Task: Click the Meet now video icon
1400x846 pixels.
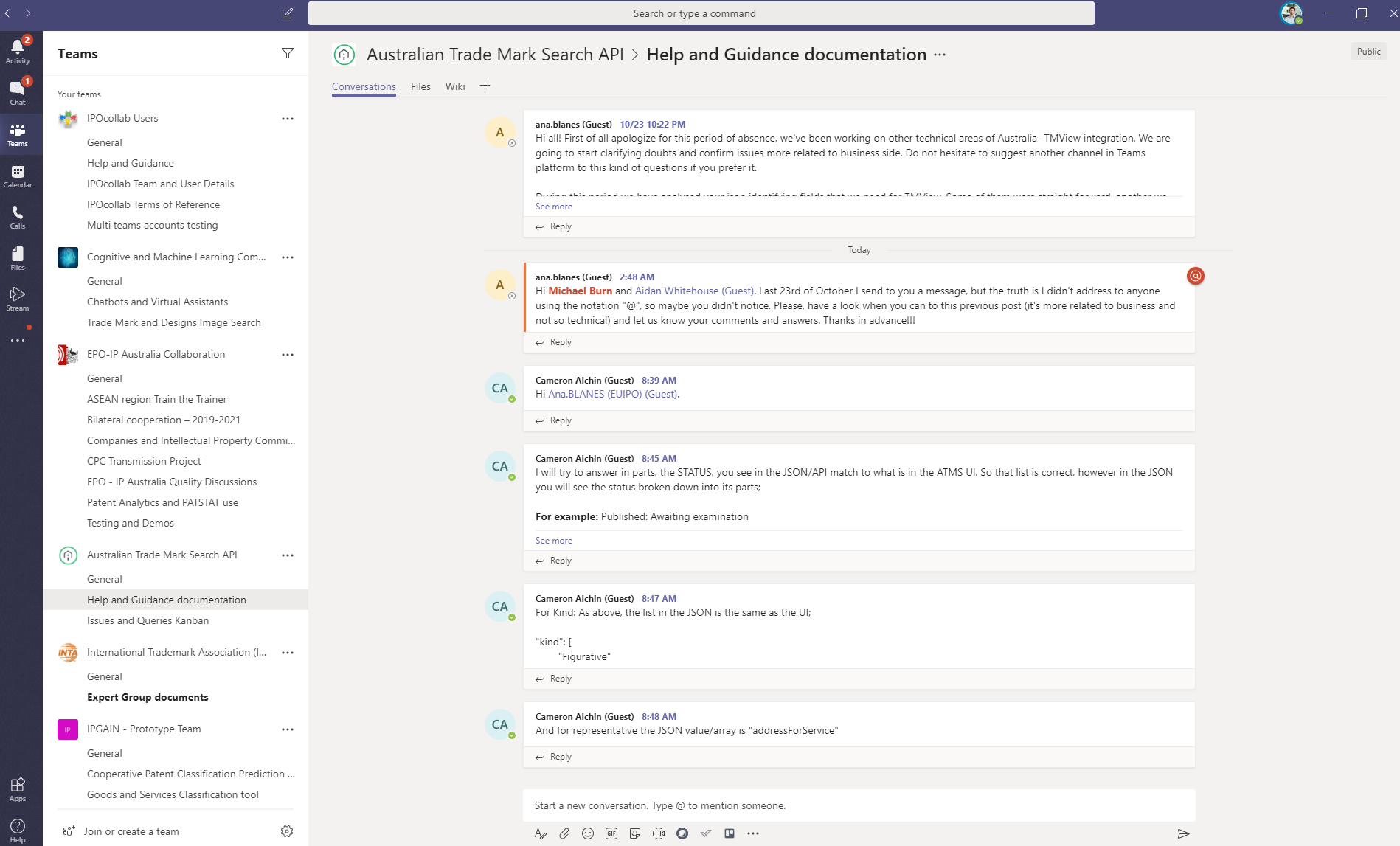Action: click(659, 833)
